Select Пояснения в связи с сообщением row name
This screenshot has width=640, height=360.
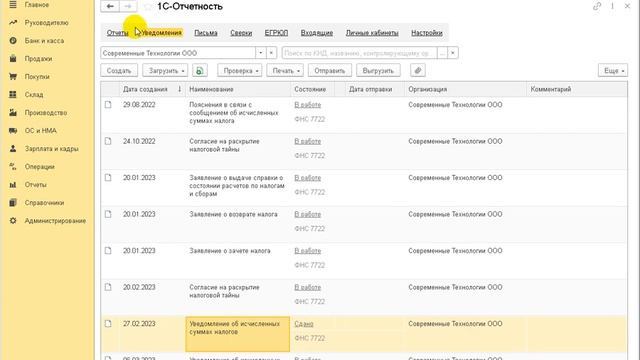[234, 113]
